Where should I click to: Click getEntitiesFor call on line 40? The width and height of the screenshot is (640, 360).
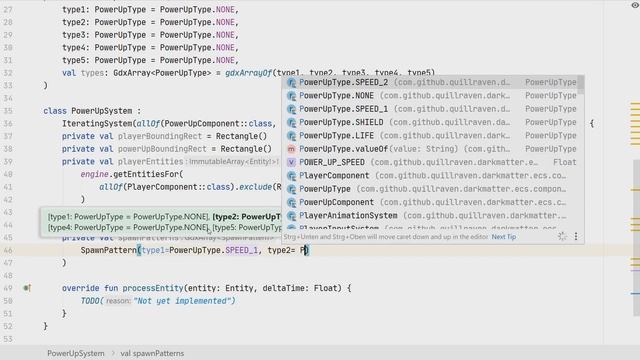point(146,174)
